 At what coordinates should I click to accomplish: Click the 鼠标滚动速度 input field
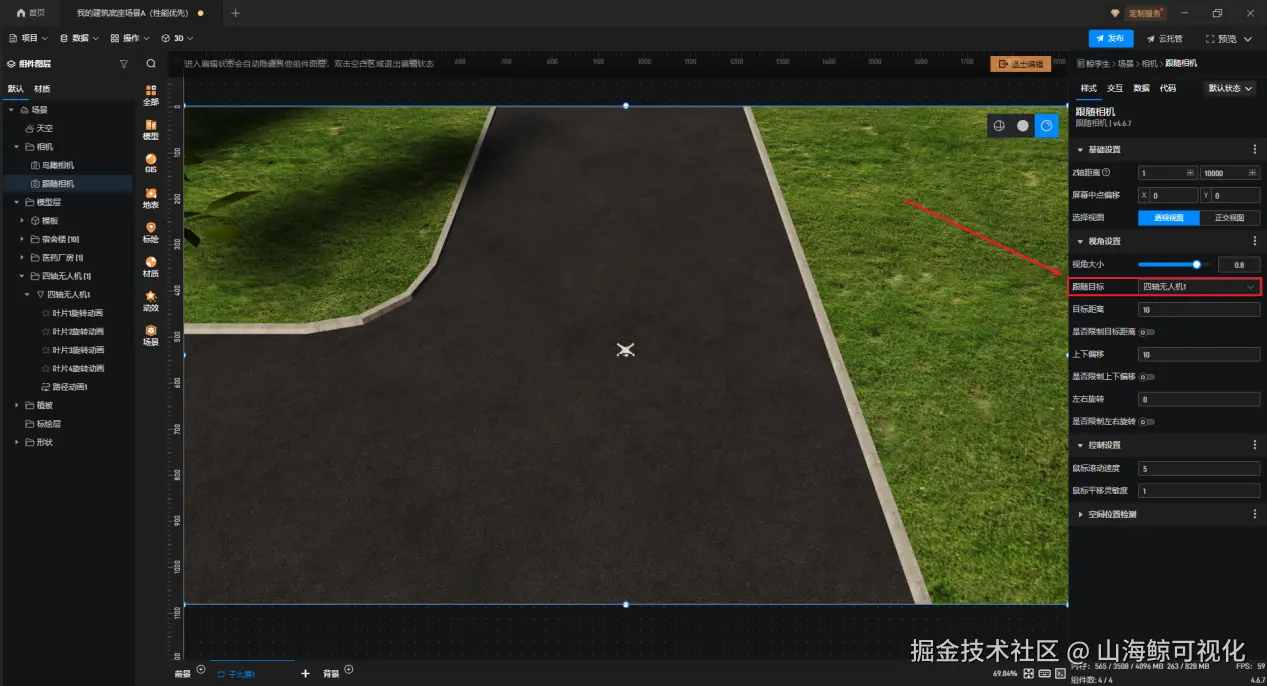coord(1199,468)
